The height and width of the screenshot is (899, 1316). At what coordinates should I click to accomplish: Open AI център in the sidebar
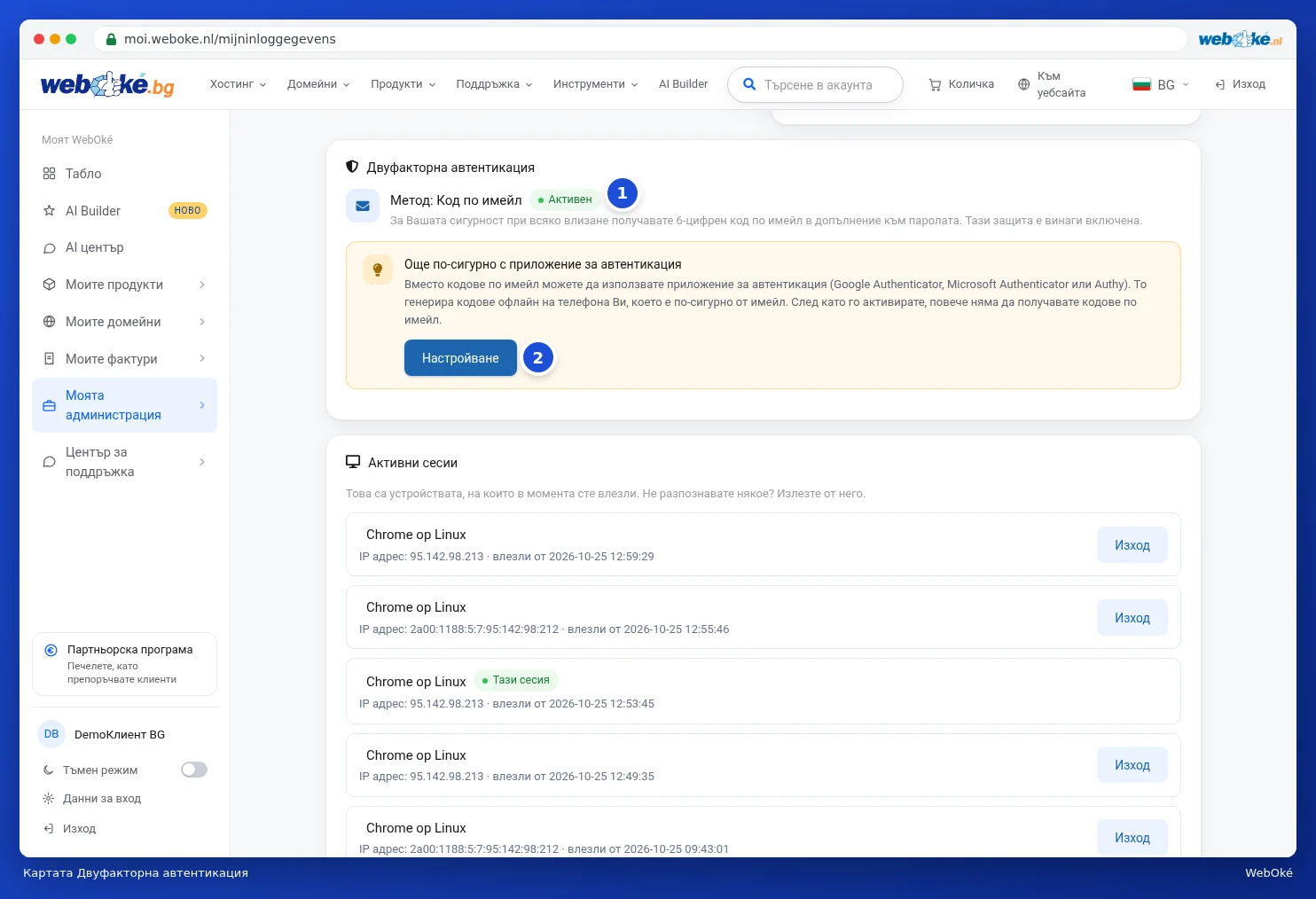click(x=124, y=248)
